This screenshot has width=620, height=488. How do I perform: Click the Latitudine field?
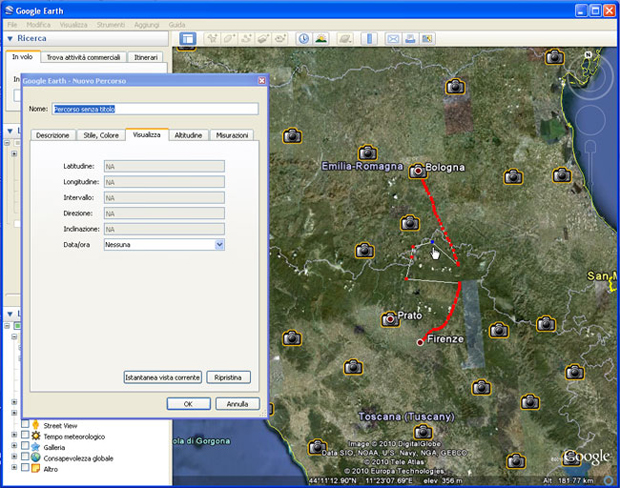coord(164,166)
